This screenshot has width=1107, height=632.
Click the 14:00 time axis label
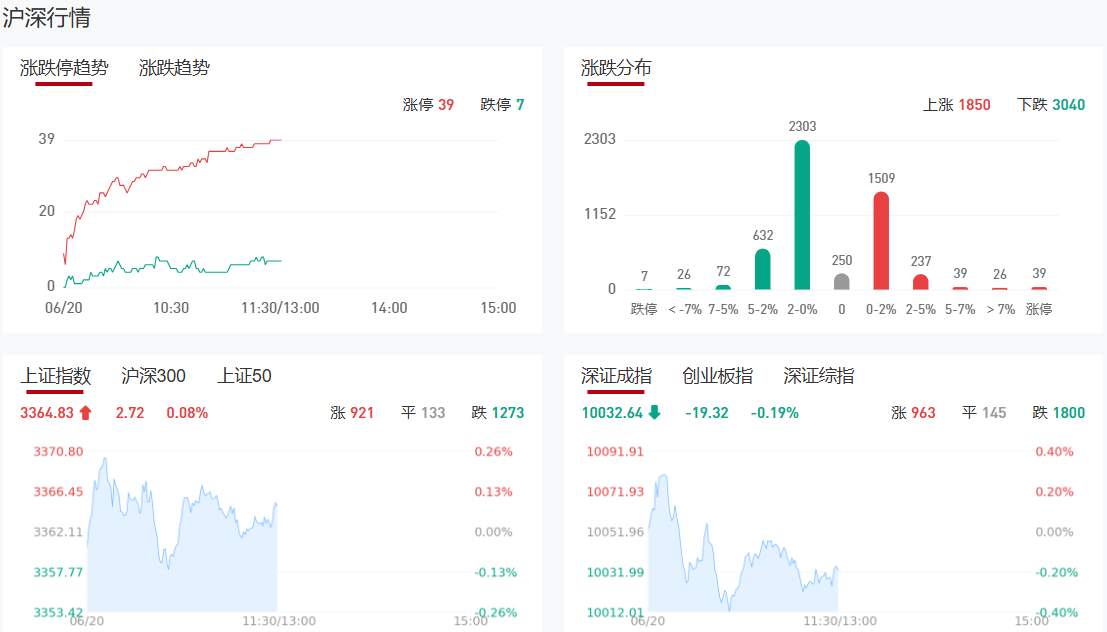(389, 308)
